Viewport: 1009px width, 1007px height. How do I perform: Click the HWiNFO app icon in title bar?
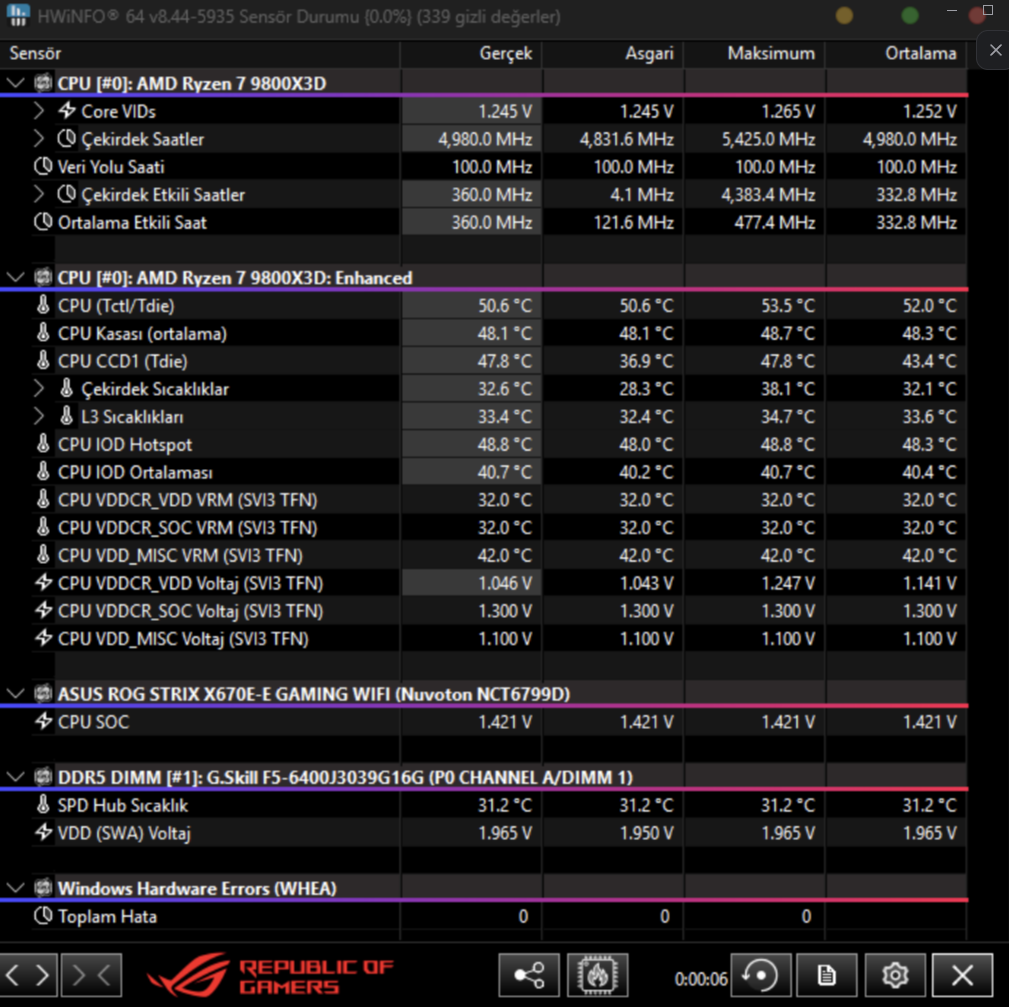point(17,15)
